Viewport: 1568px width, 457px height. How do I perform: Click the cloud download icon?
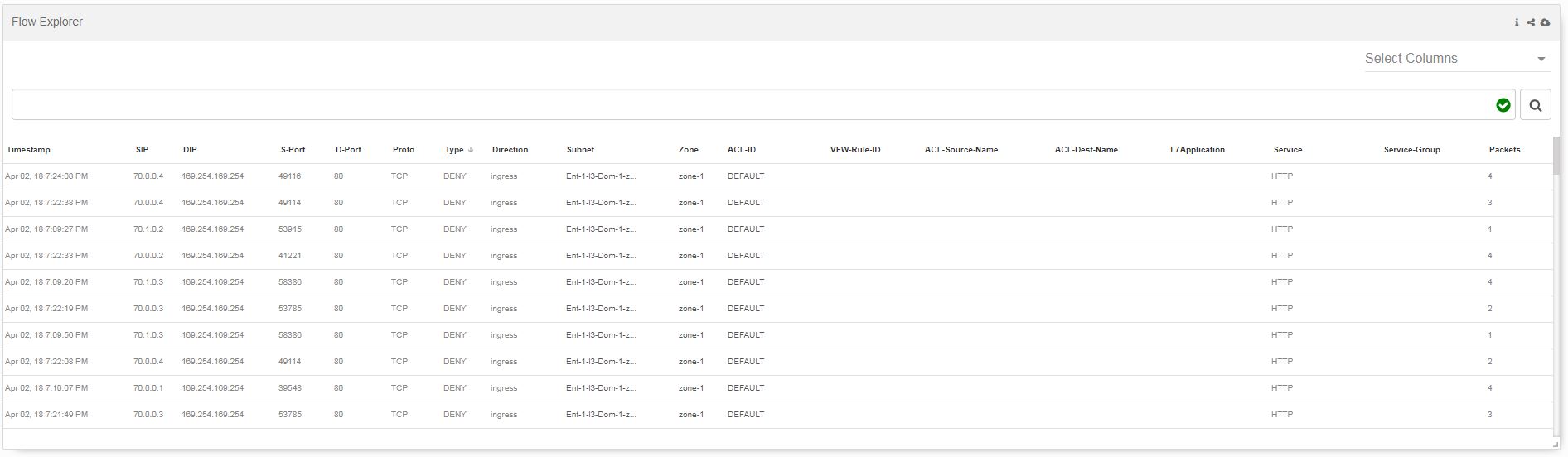pyautogui.click(x=1545, y=22)
